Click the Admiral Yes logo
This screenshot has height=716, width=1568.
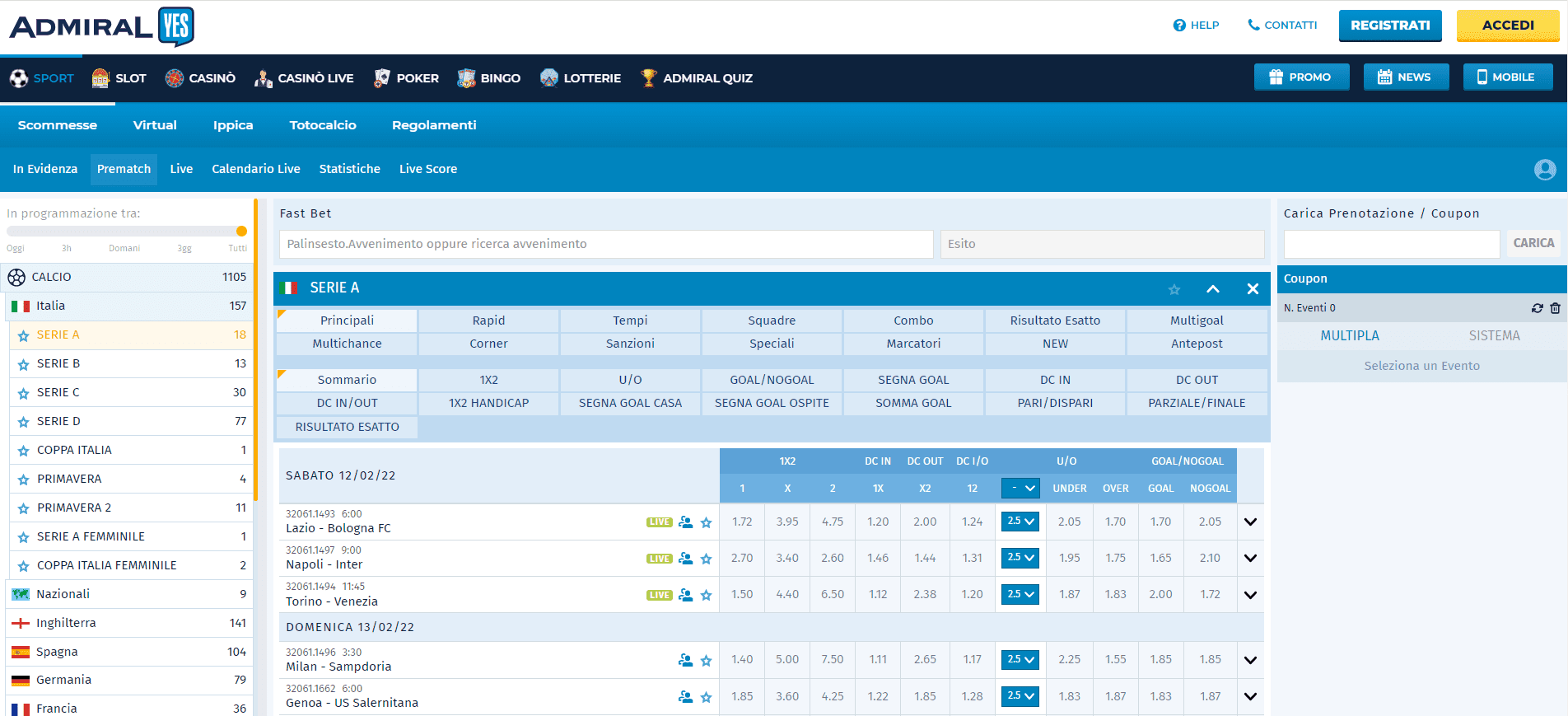[x=102, y=26]
